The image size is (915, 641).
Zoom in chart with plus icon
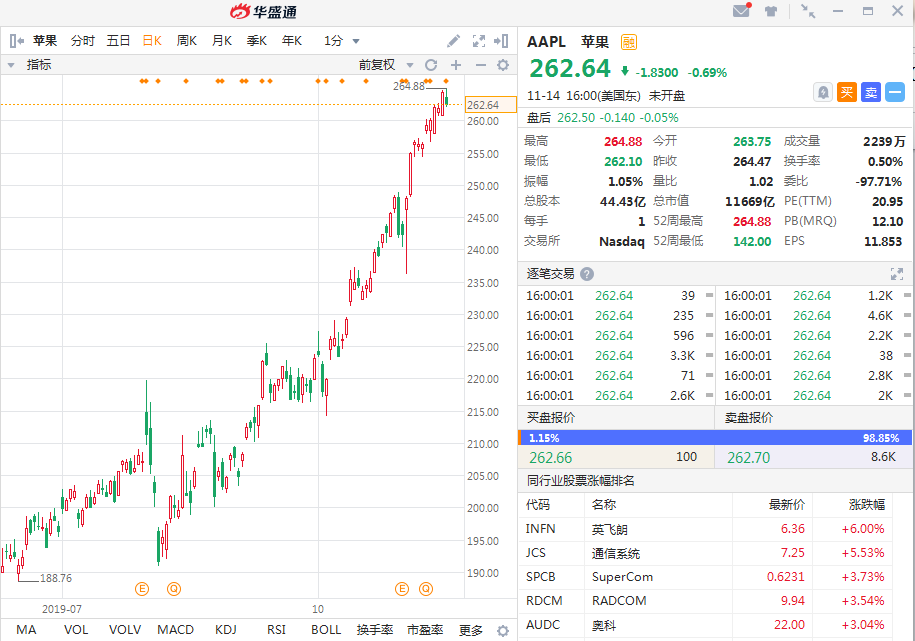pyautogui.click(x=456, y=65)
